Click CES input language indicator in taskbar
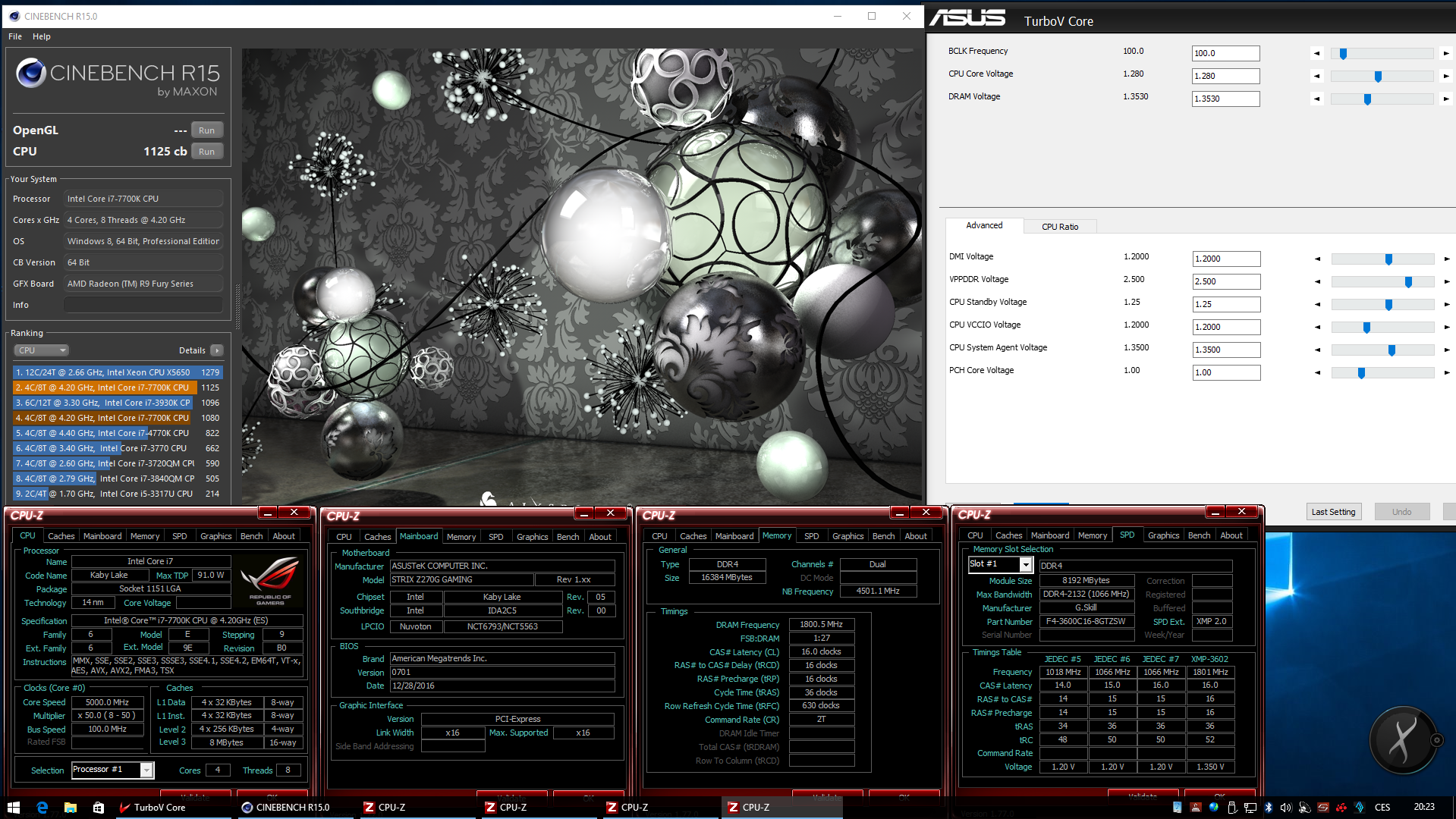 [x=1382, y=808]
